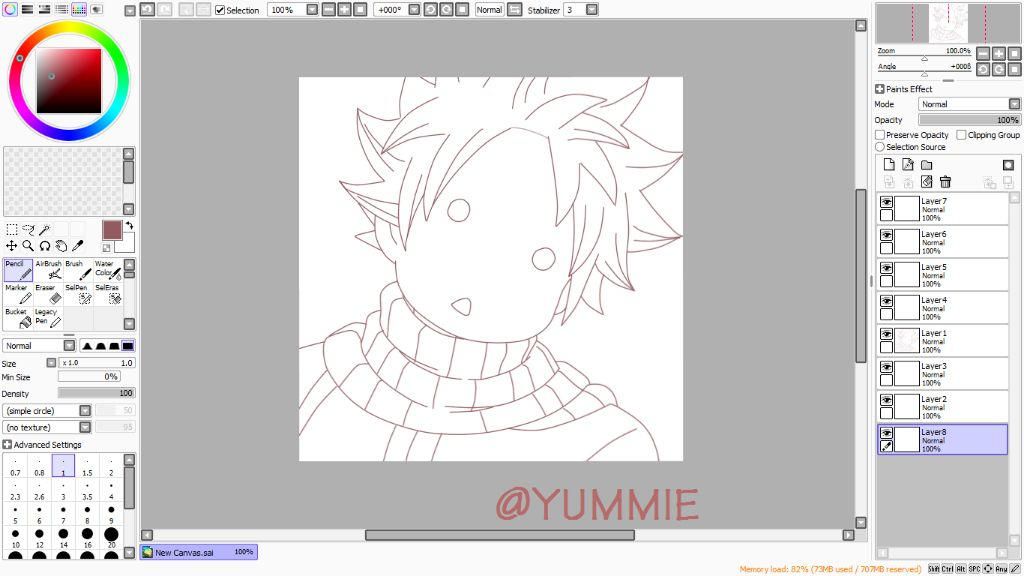Click zoom-out minus button in Navigator
The height and width of the screenshot is (576, 1024).
click(x=983, y=54)
